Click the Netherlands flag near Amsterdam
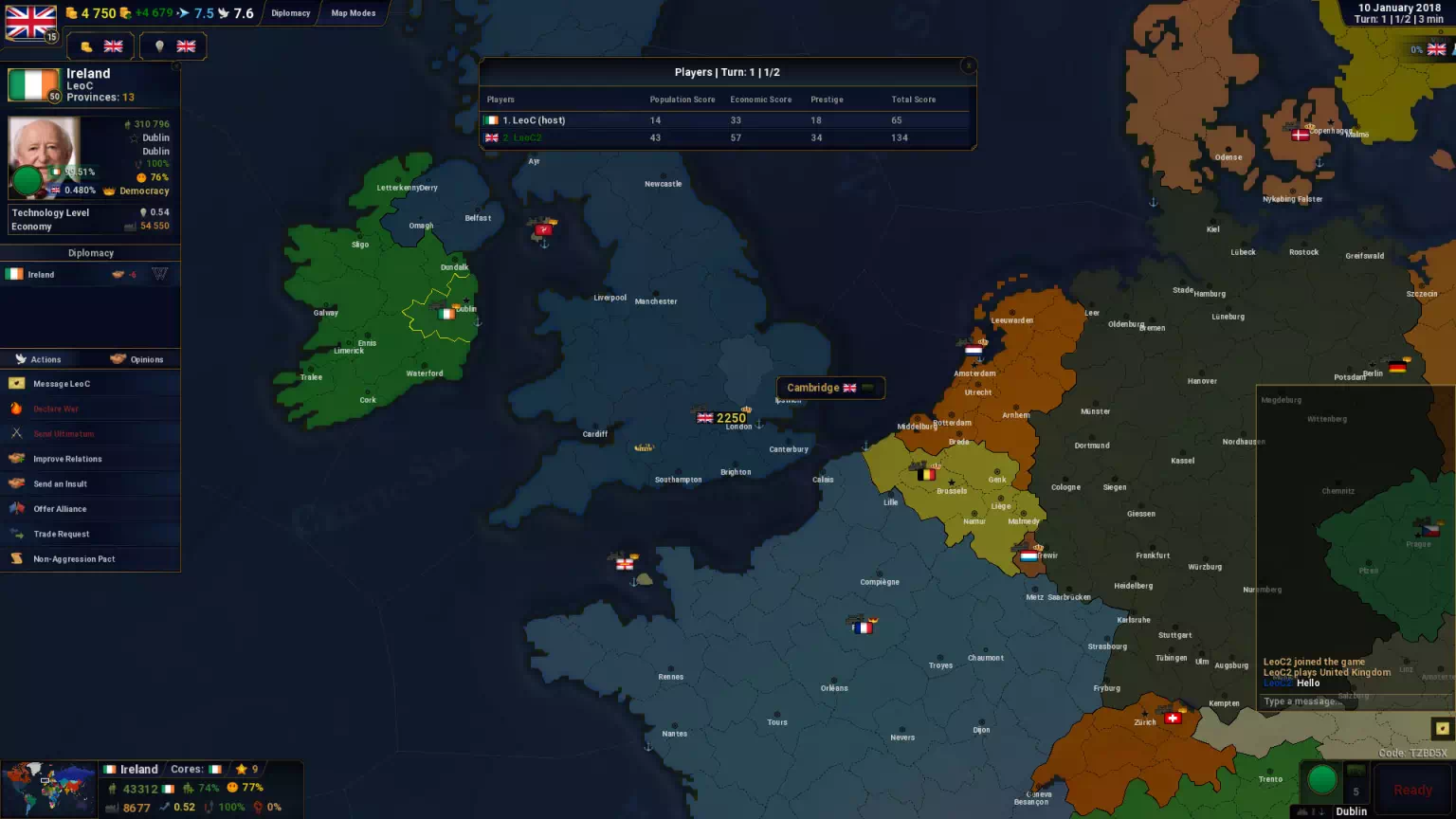This screenshot has width=1456, height=819. [974, 350]
